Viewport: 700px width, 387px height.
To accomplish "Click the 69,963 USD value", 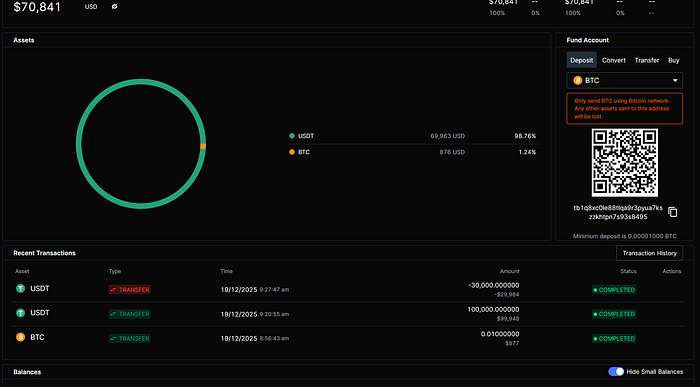I will [x=447, y=136].
